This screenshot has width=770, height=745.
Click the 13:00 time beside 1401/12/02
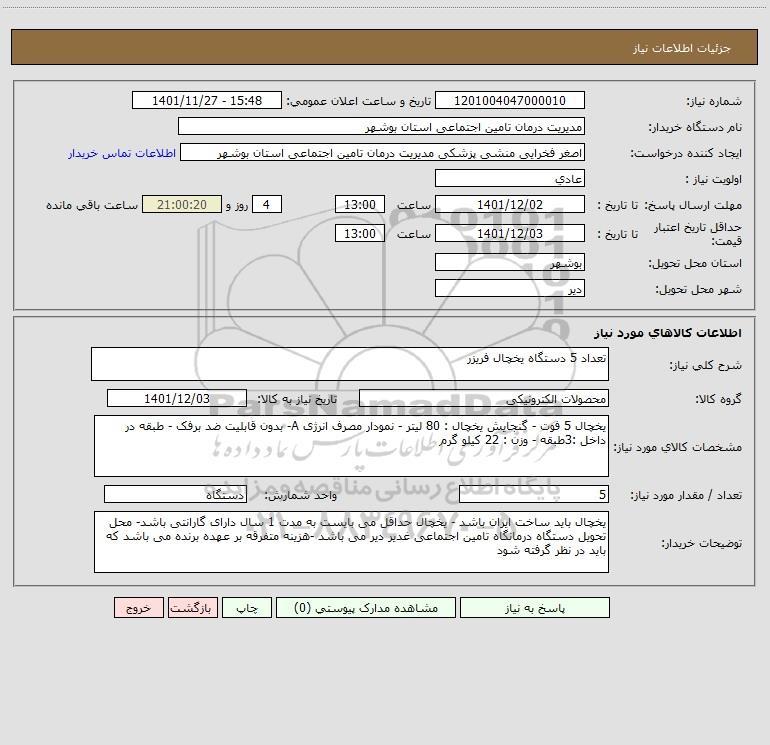359,204
